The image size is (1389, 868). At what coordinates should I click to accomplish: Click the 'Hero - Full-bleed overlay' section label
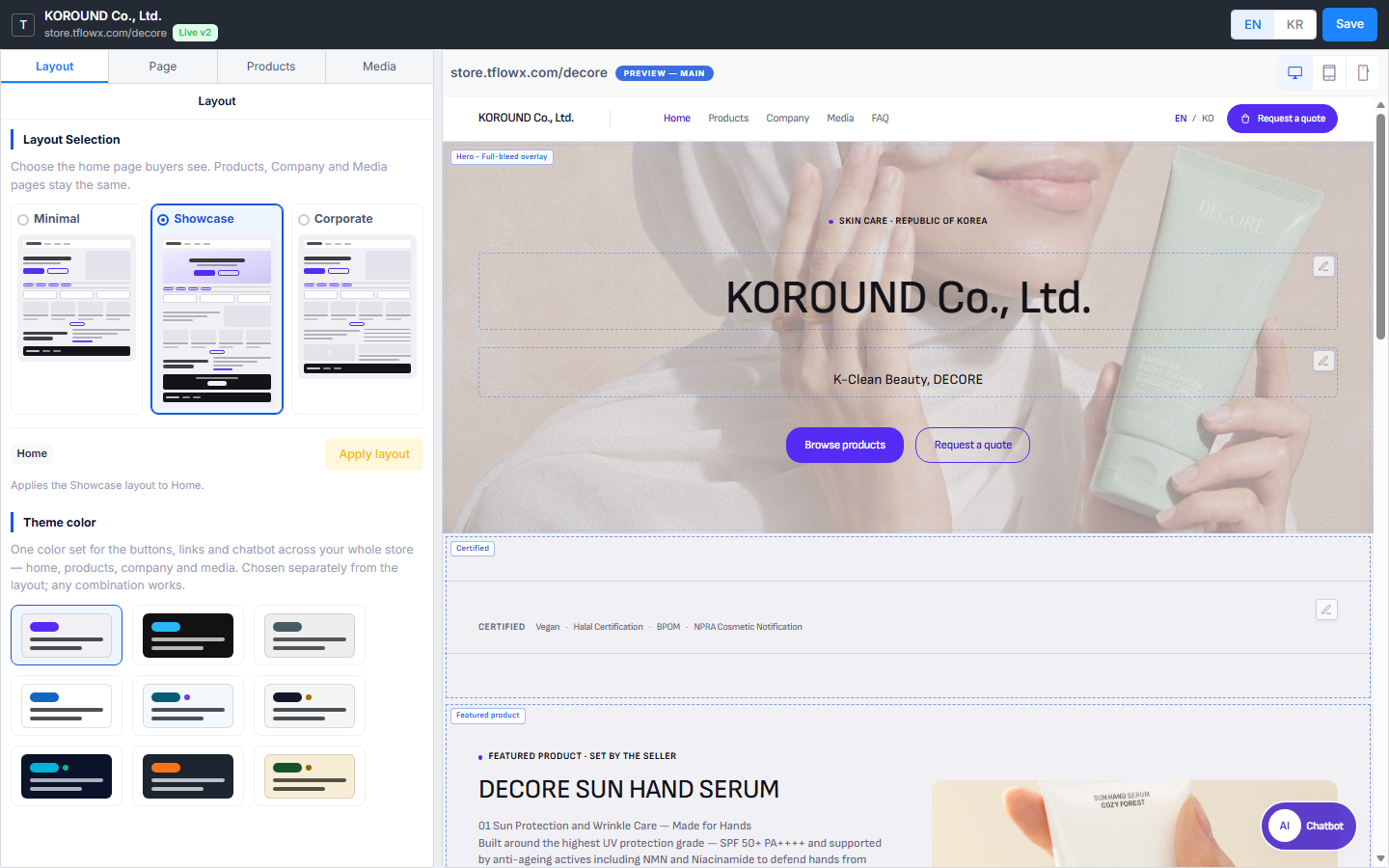point(502,157)
